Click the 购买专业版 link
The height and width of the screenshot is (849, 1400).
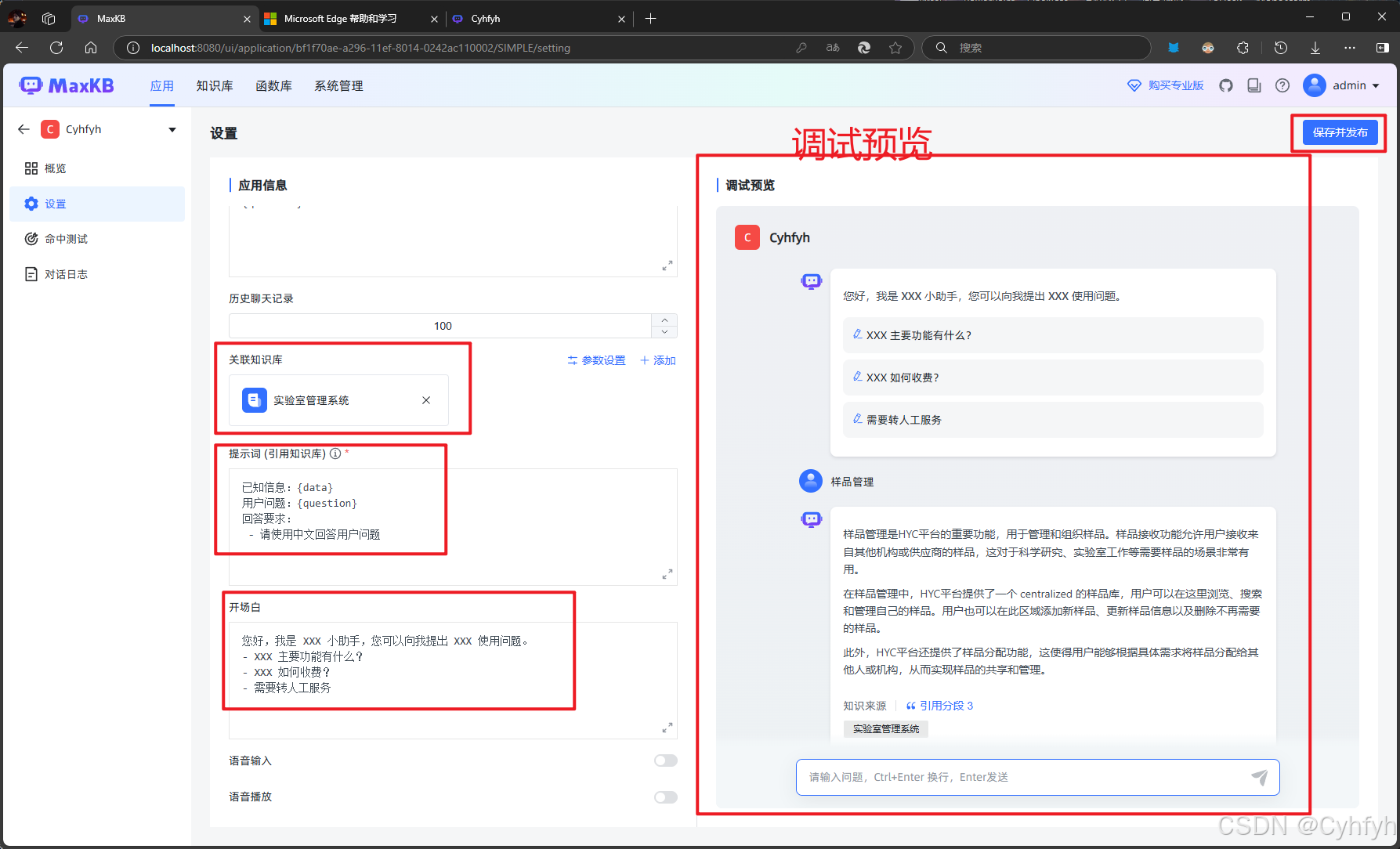point(1165,85)
